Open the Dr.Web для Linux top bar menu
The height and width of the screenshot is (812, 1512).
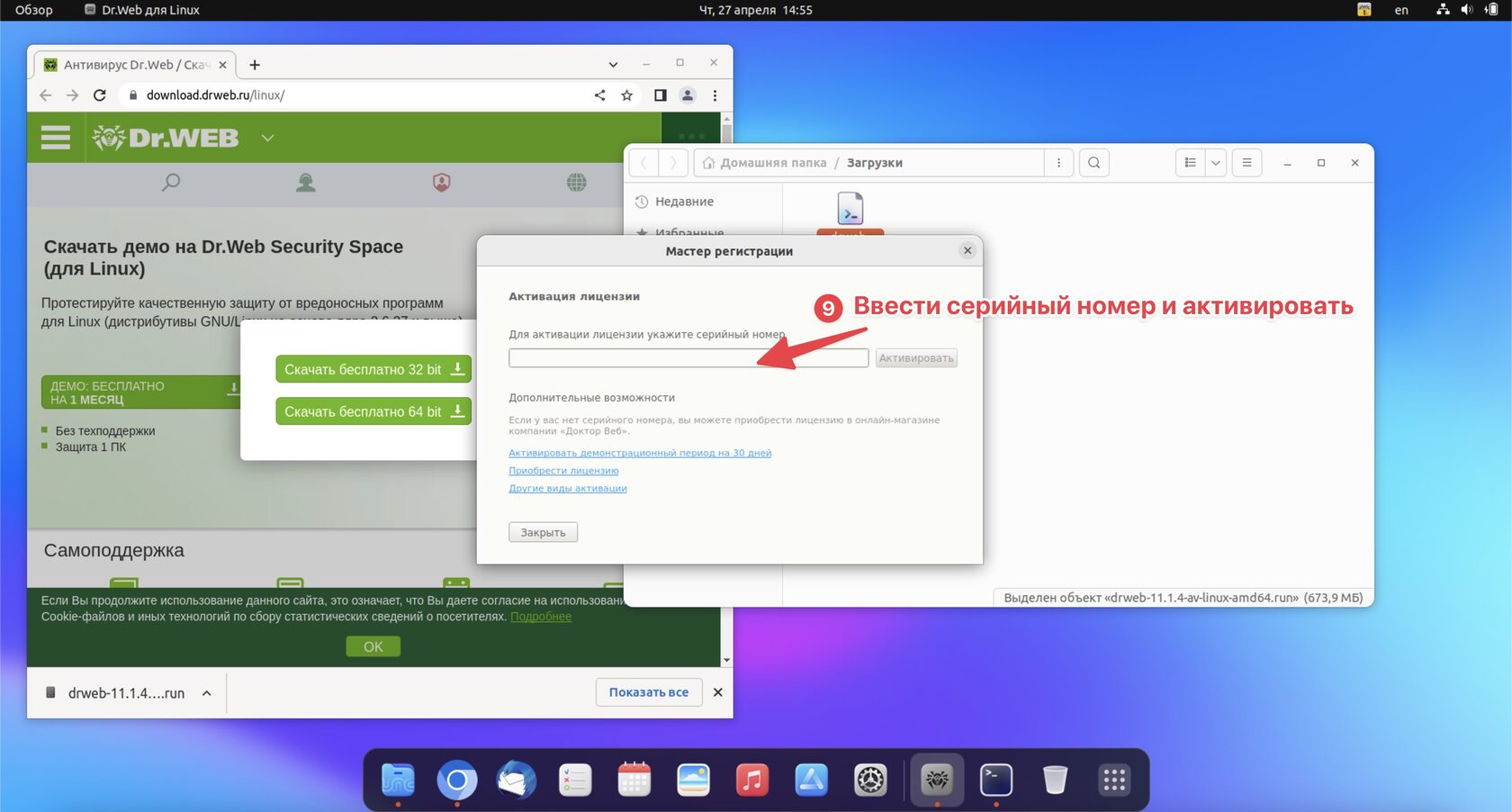142,10
